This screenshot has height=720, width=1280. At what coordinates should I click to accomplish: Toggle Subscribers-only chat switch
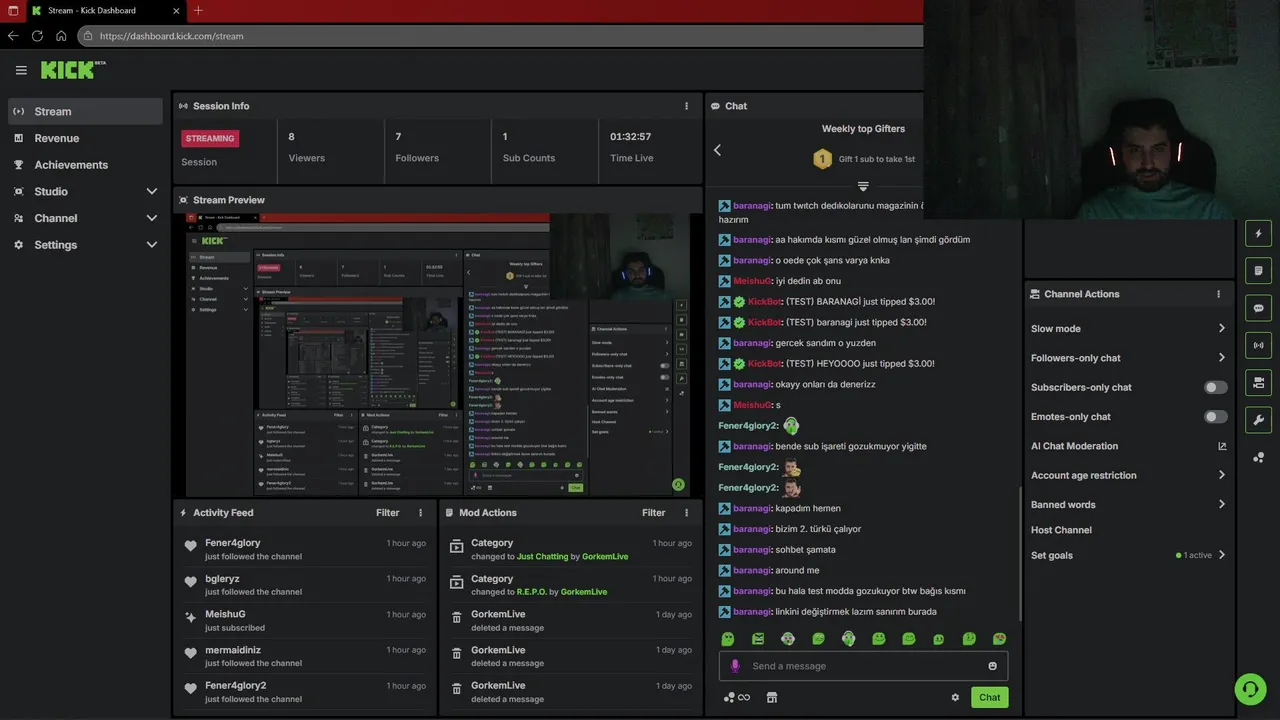(x=1216, y=387)
